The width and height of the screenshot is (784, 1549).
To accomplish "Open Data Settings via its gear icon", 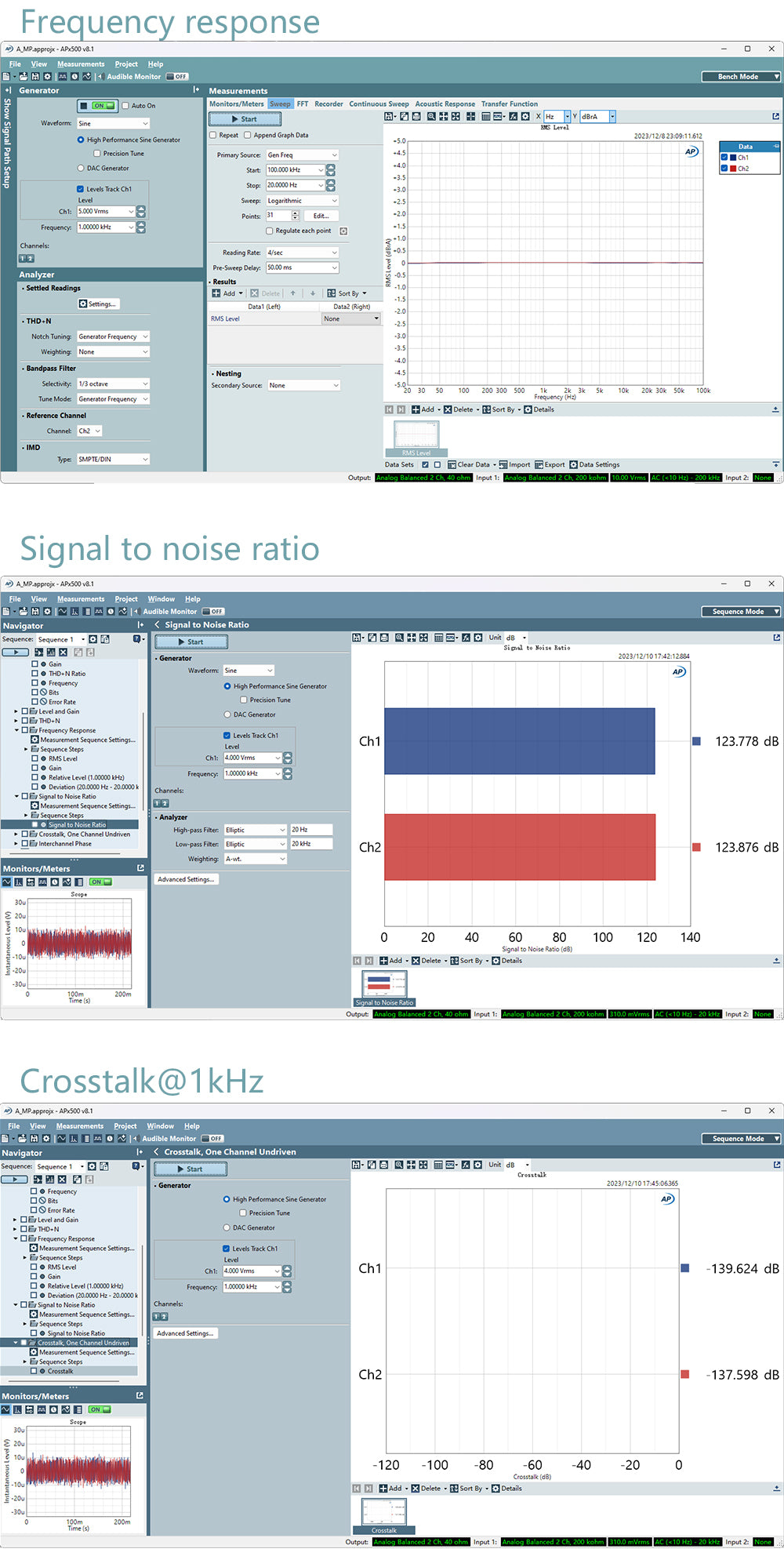I will (x=574, y=464).
